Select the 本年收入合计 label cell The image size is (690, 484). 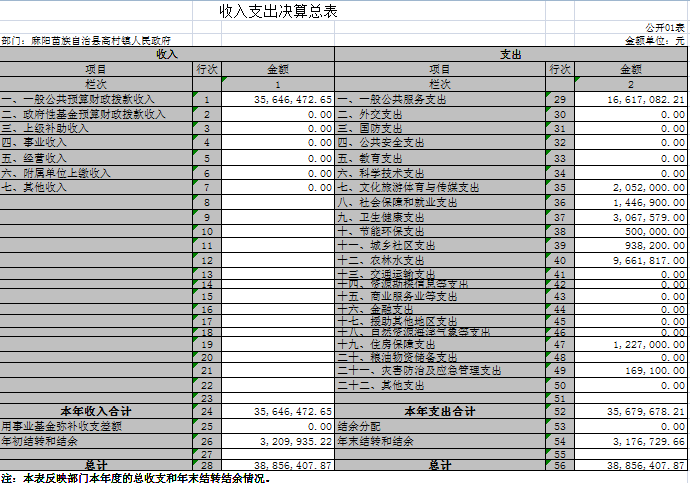97,411
